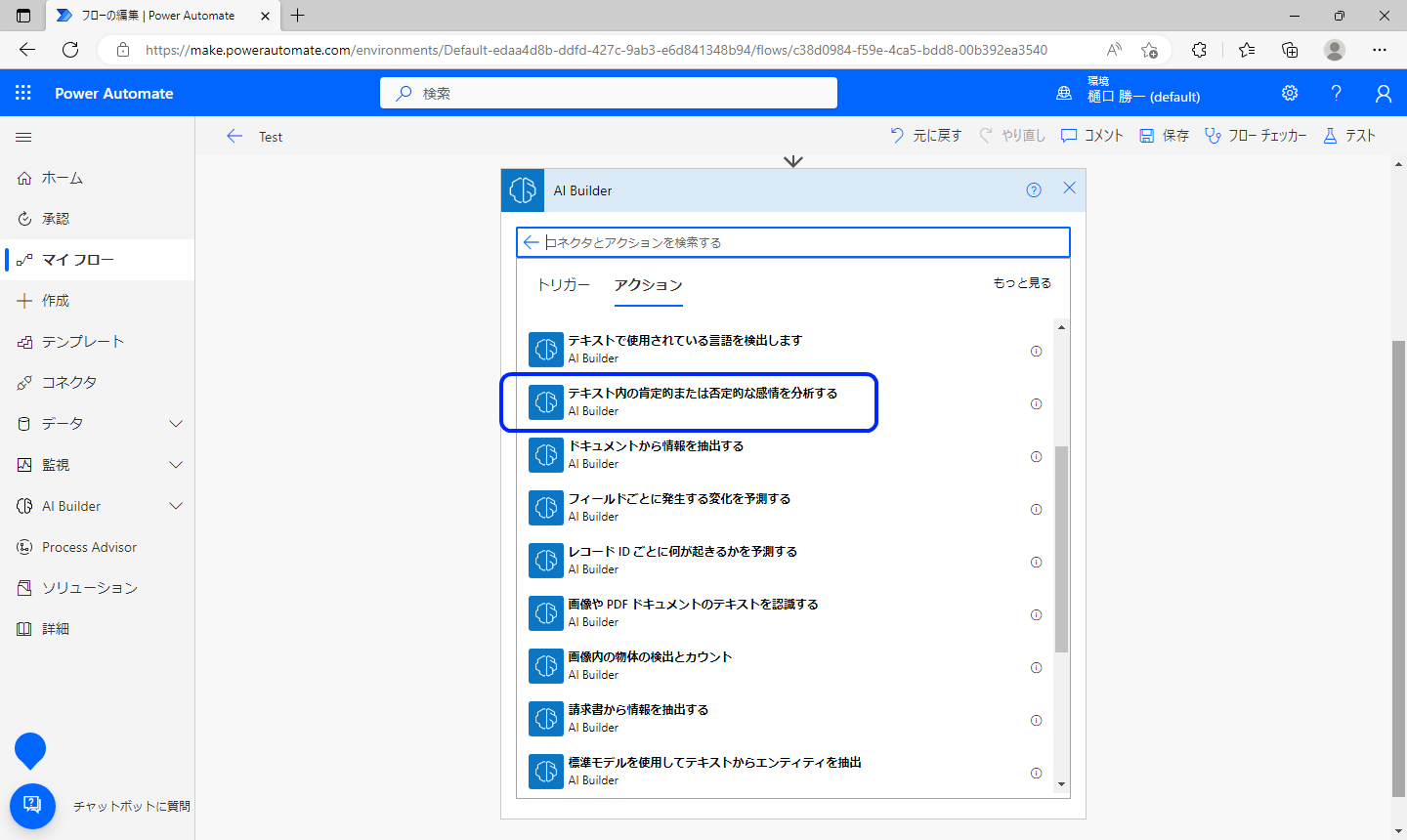
Task: Select 請求書から情報を抽出する action
Action: [786, 718]
